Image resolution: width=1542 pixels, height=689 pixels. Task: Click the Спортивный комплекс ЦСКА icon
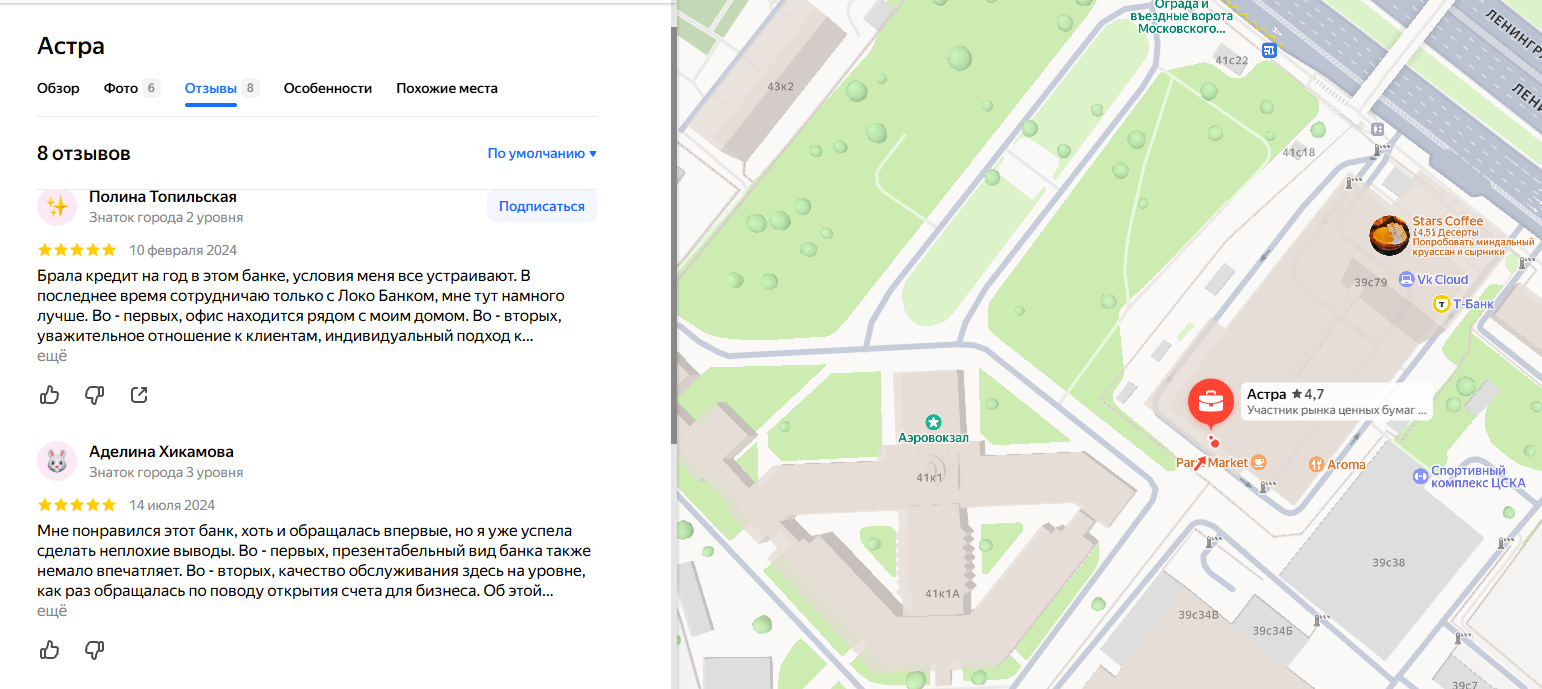tap(1420, 477)
